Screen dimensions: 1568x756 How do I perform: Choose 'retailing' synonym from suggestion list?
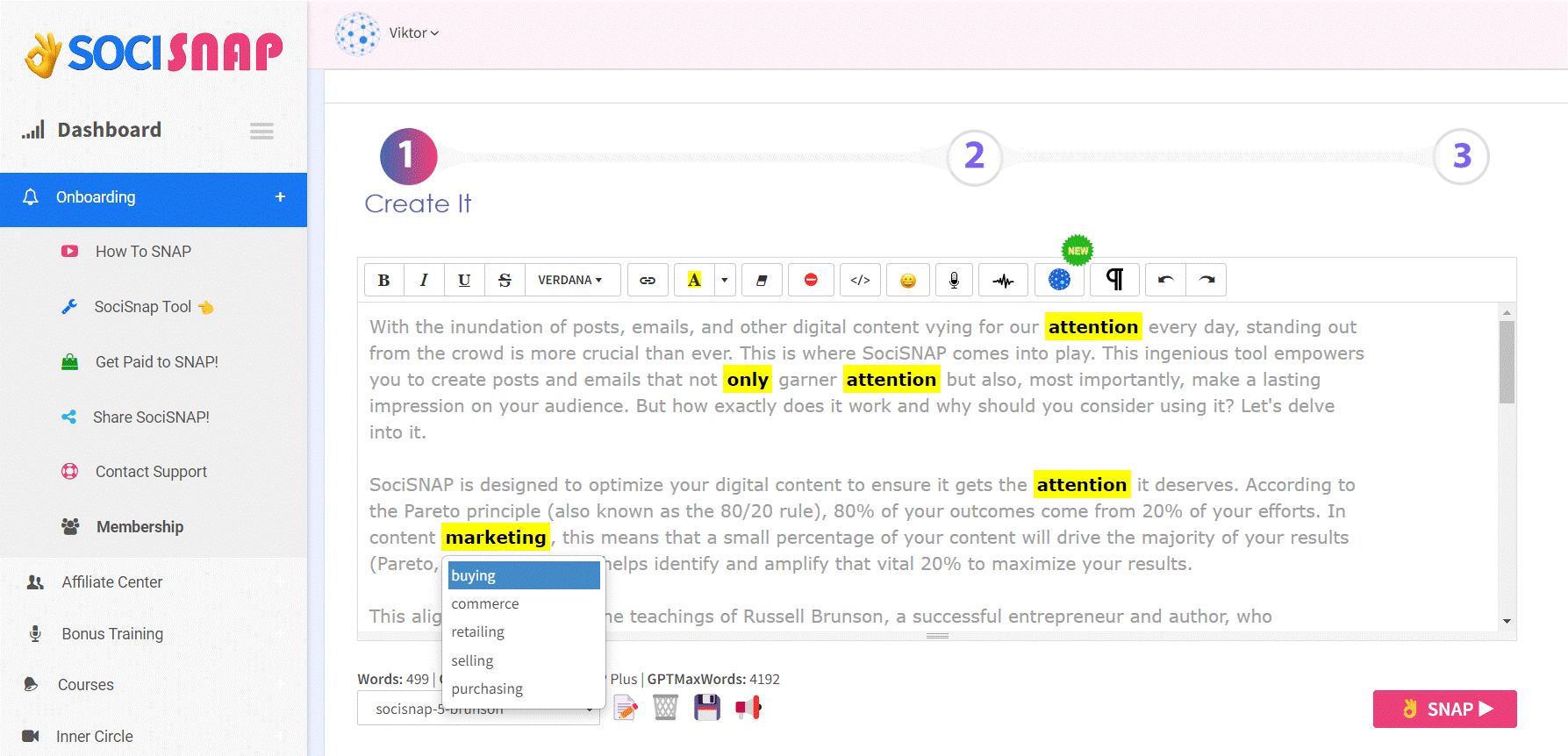pyautogui.click(x=524, y=631)
